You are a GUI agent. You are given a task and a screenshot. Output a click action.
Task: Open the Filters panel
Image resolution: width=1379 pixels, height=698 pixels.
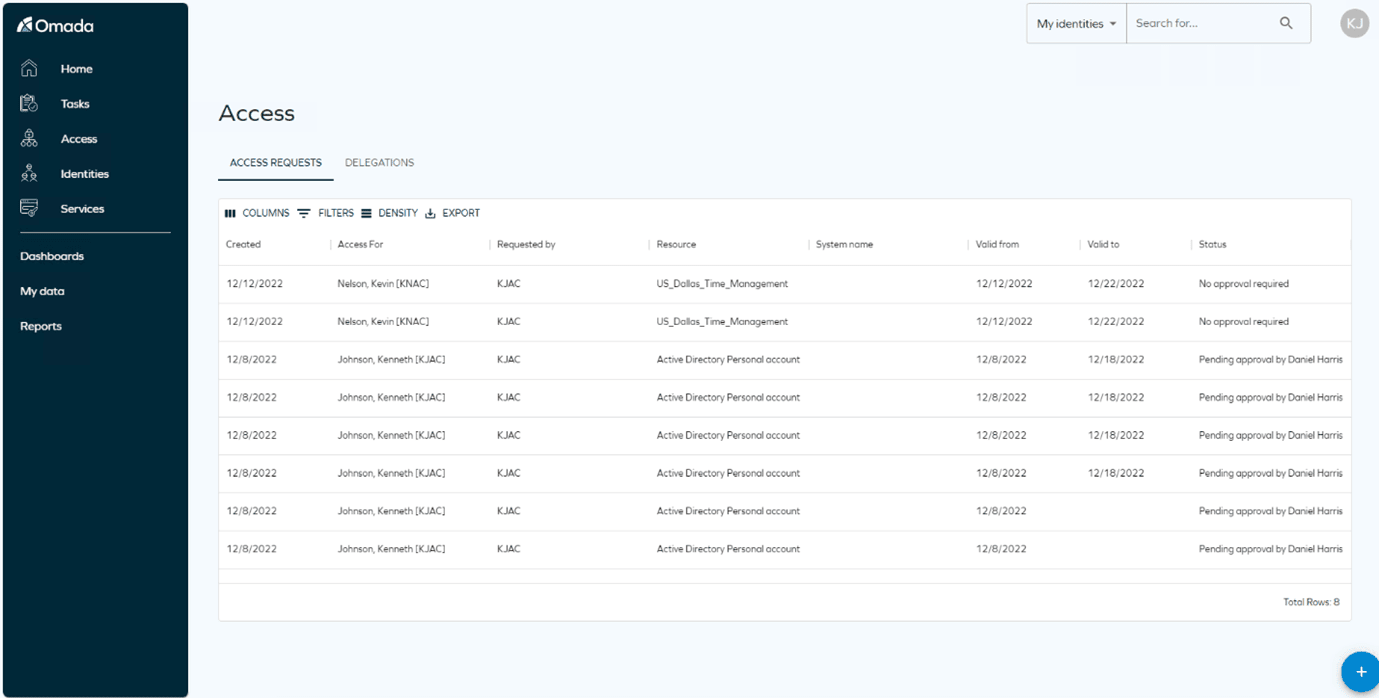click(327, 212)
